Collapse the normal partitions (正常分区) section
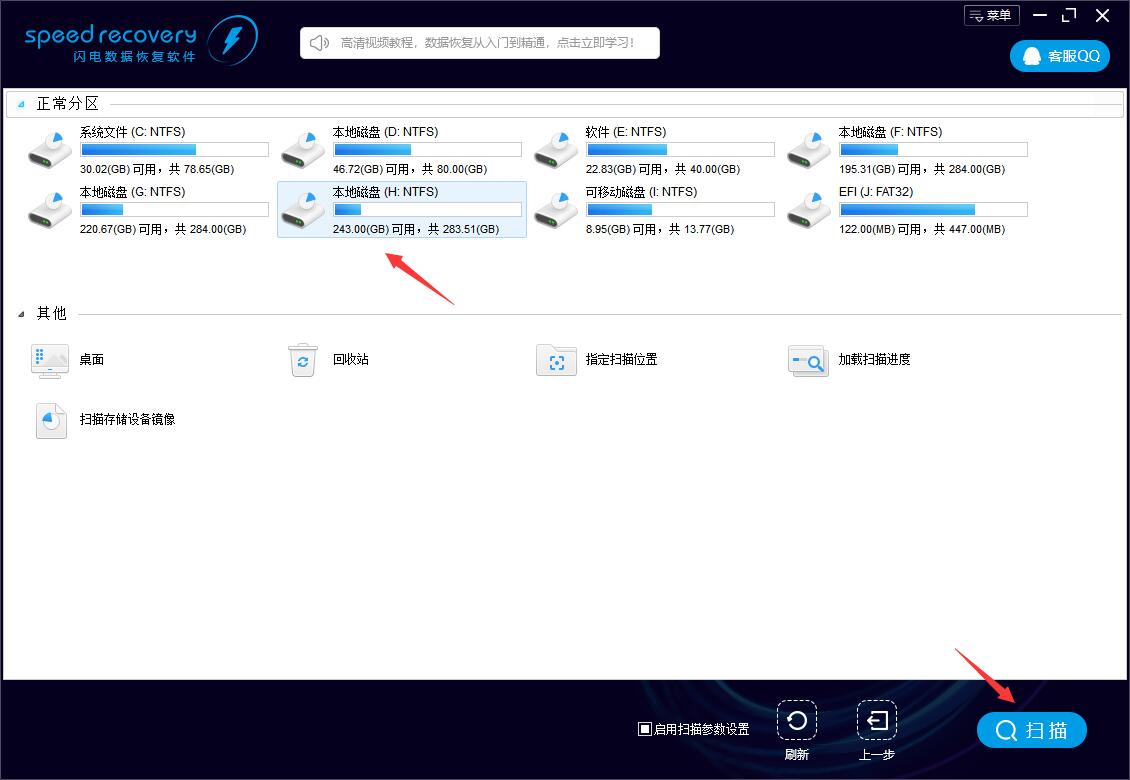The width and height of the screenshot is (1130, 780). [21, 104]
